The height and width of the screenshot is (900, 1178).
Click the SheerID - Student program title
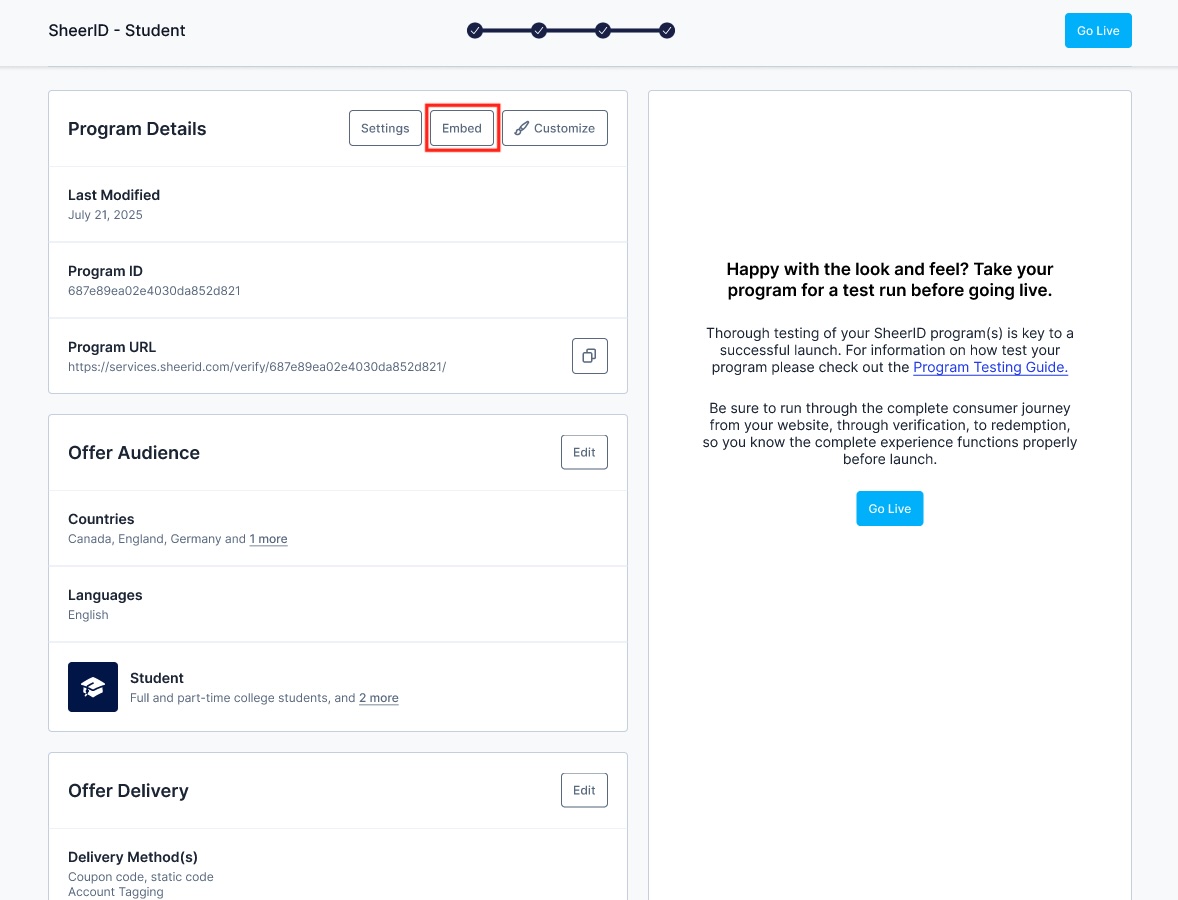click(x=117, y=30)
